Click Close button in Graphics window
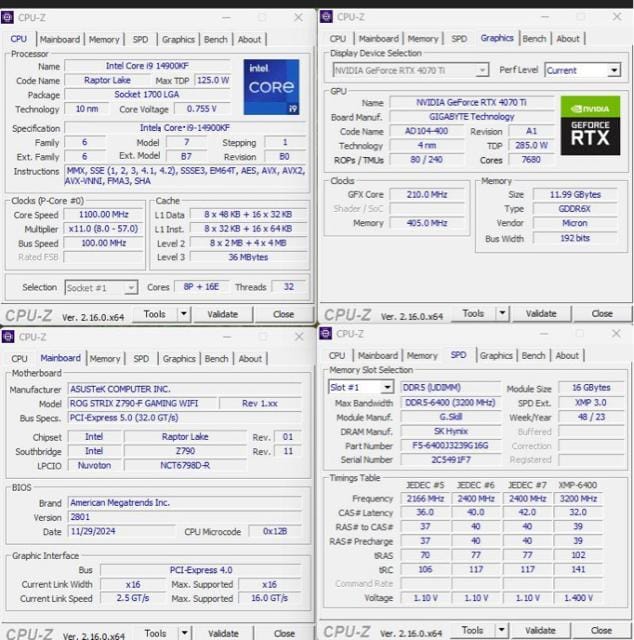 tap(602, 313)
